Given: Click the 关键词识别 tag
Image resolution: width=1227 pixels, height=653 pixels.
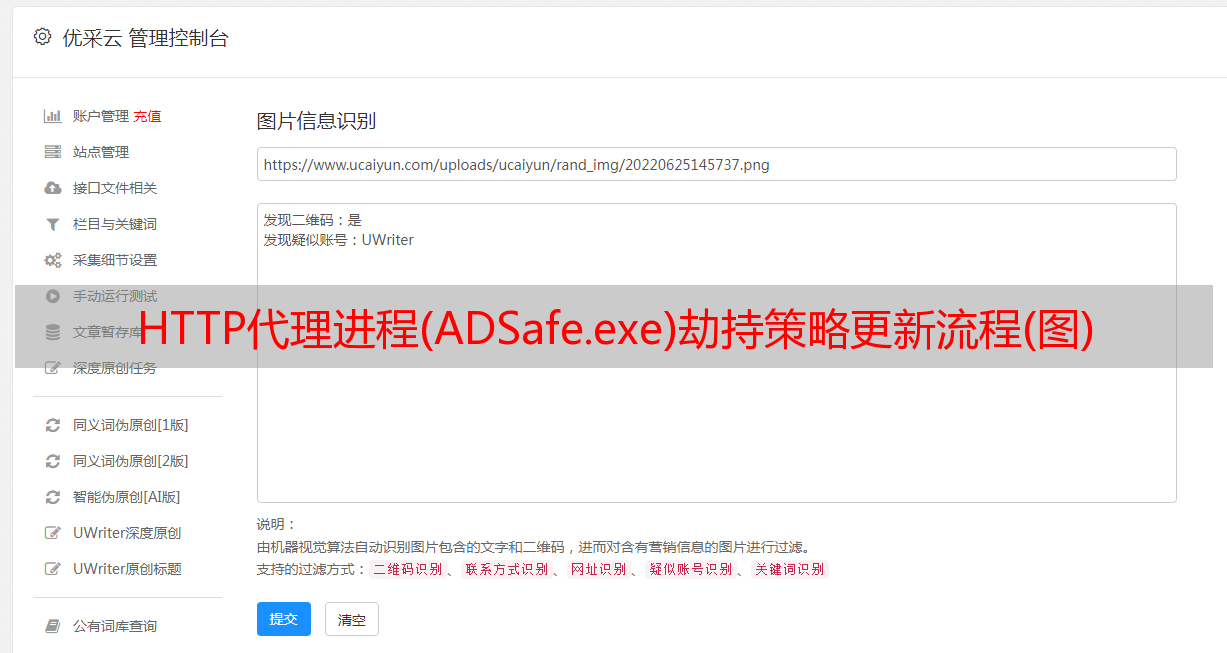Looking at the screenshot, I should pyautogui.click(x=790, y=569).
